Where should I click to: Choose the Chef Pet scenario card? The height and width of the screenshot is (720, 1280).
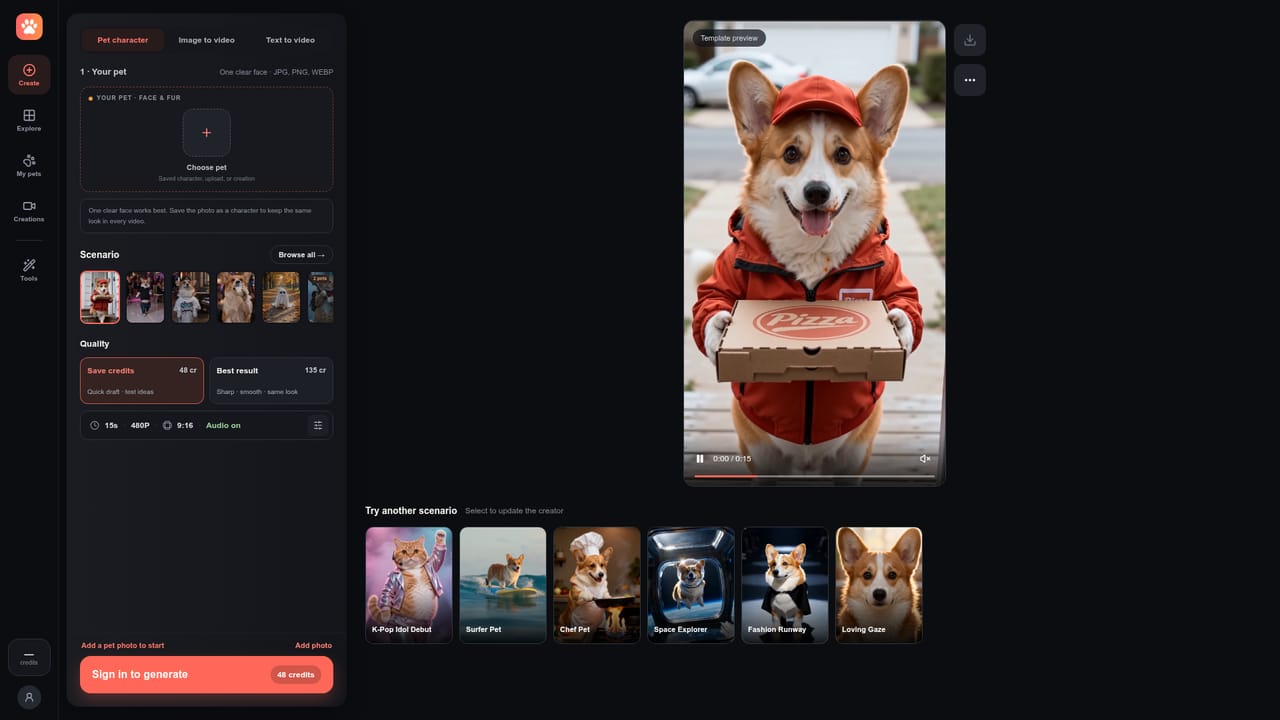tap(597, 585)
